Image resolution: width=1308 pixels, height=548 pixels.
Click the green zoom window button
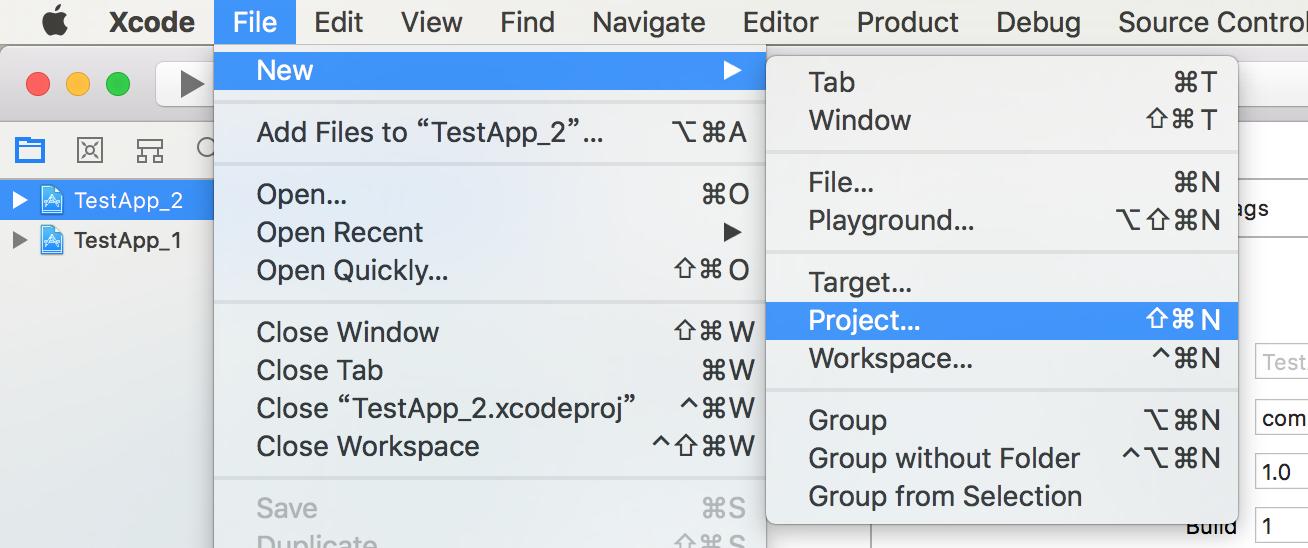coord(118,85)
